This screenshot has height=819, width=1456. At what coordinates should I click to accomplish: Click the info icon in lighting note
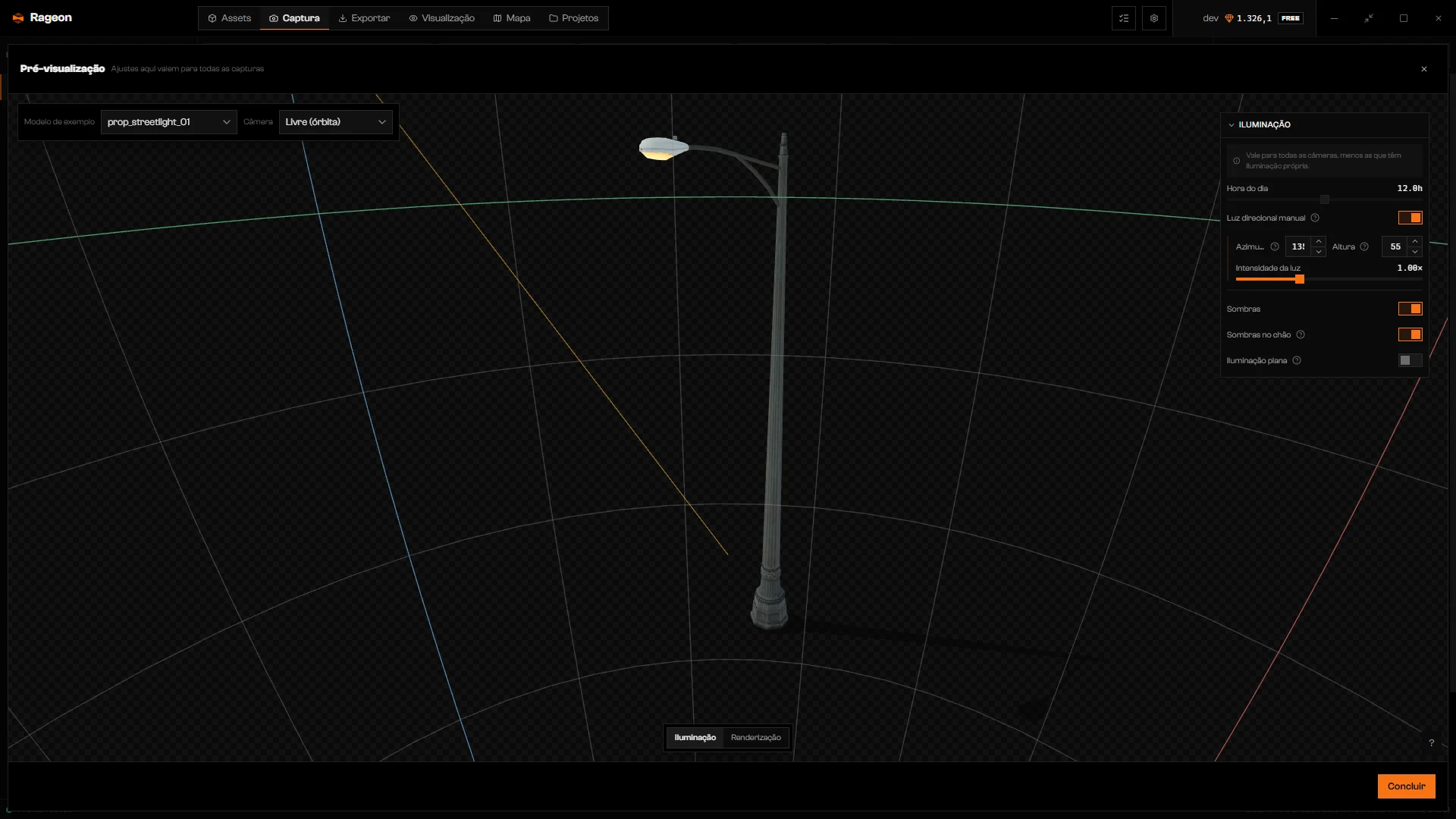1237,161
